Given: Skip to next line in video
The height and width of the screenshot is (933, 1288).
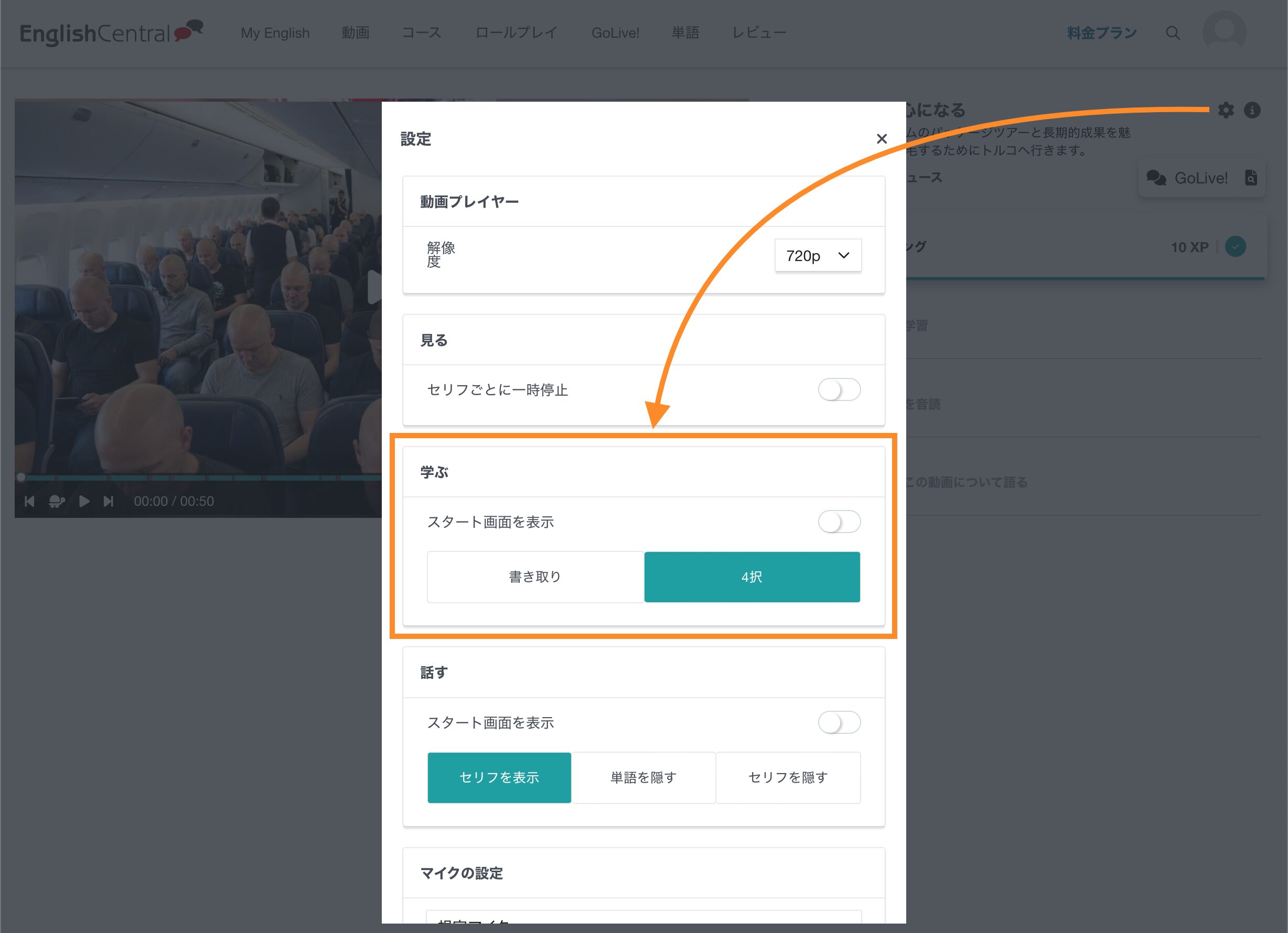Looking at the screenshot, I should coord(109,501).
